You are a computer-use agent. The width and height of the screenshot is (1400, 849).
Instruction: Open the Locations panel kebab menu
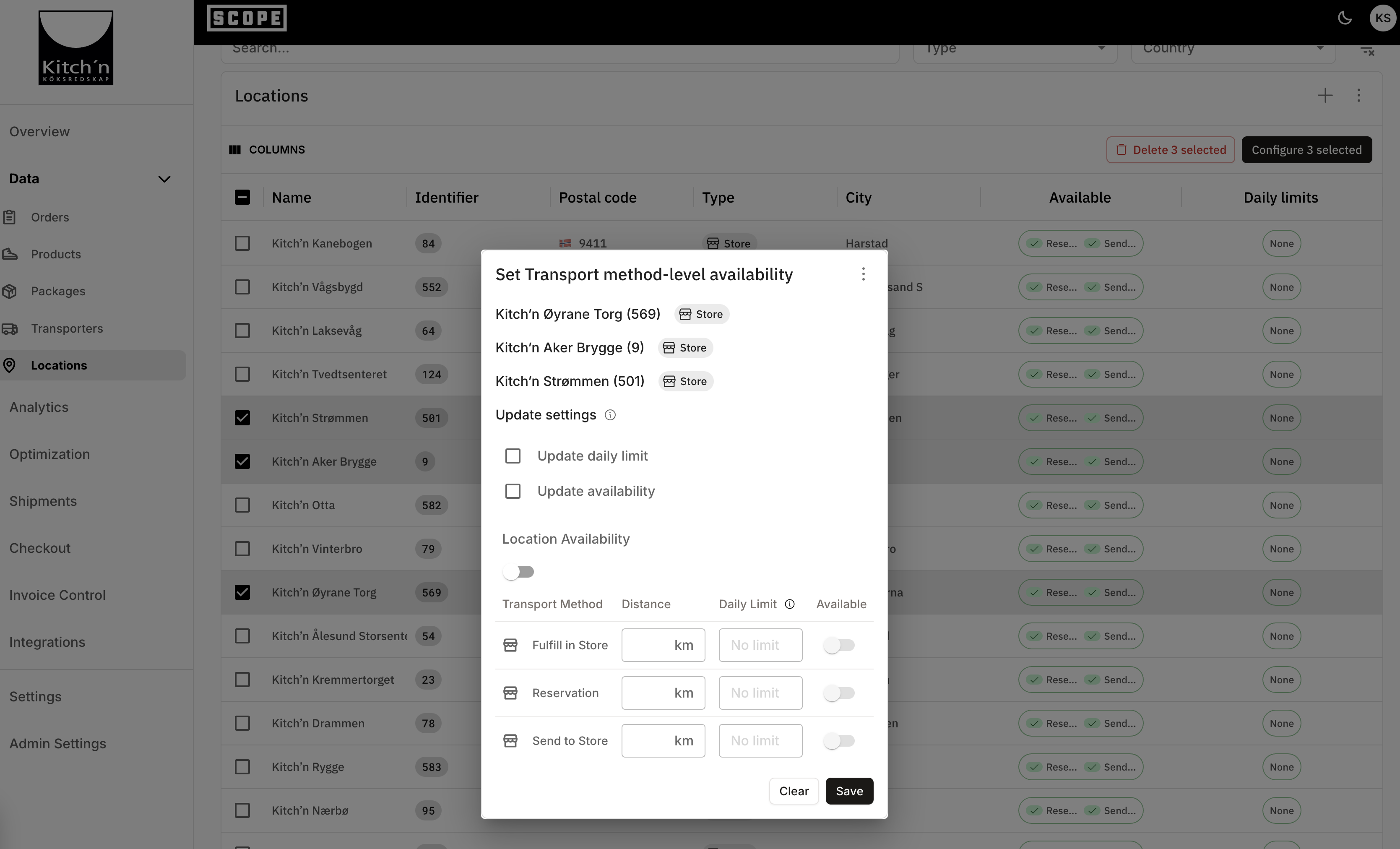(x=1358, y=96)
